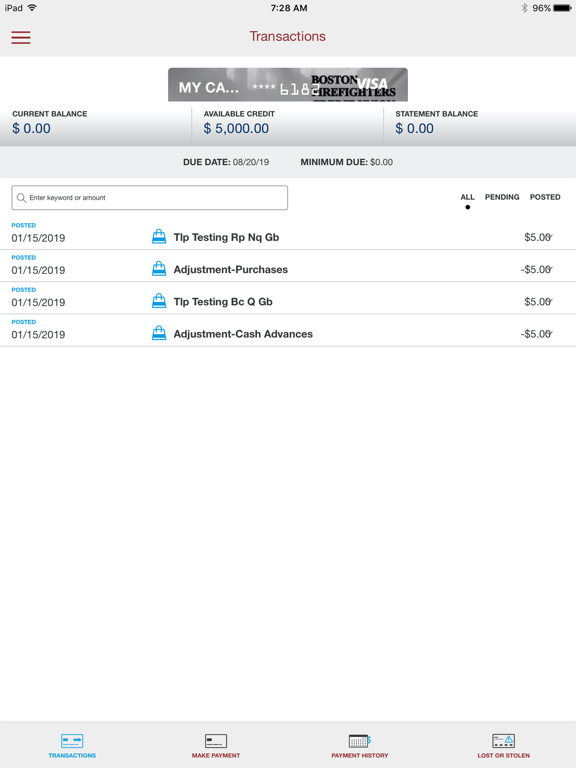Tap the battery indicator icon
Image resolution: width=576 pixels, height=768 pixels.
point(562,8)
